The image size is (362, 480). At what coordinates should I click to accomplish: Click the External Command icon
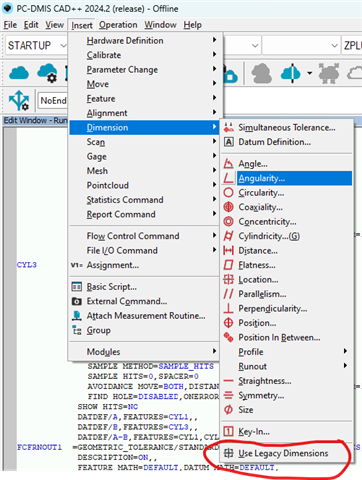[77, 301]
